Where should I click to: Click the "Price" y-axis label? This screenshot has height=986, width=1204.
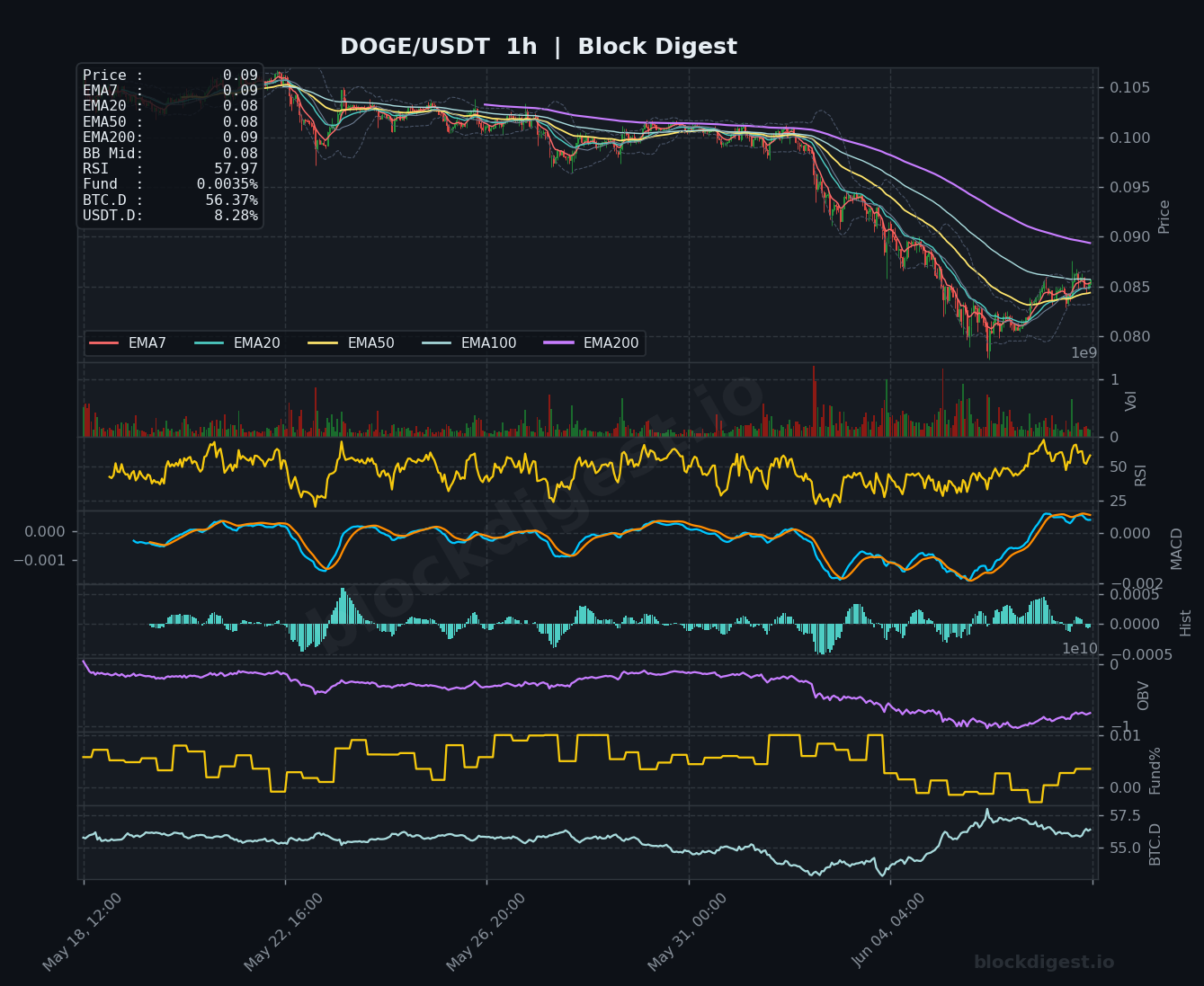(1164, 217)
